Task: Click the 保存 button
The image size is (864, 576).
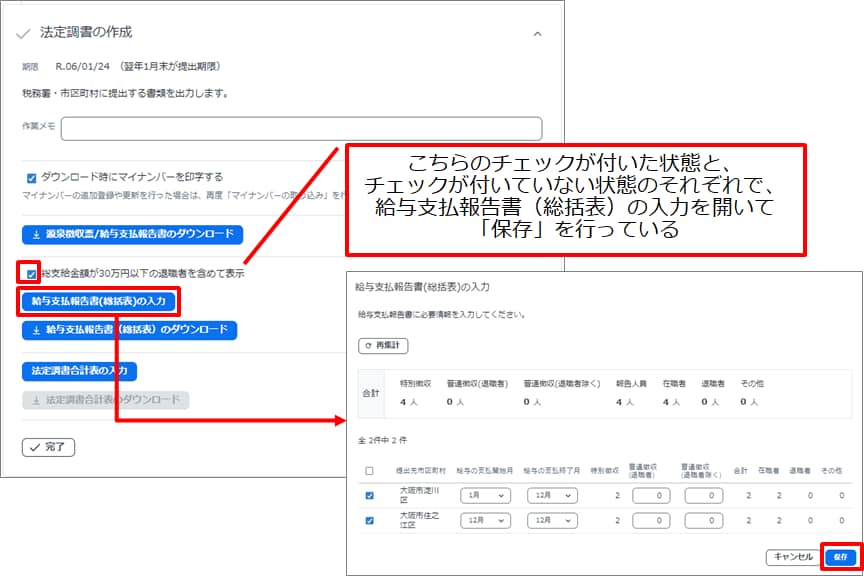Action: 842,557
